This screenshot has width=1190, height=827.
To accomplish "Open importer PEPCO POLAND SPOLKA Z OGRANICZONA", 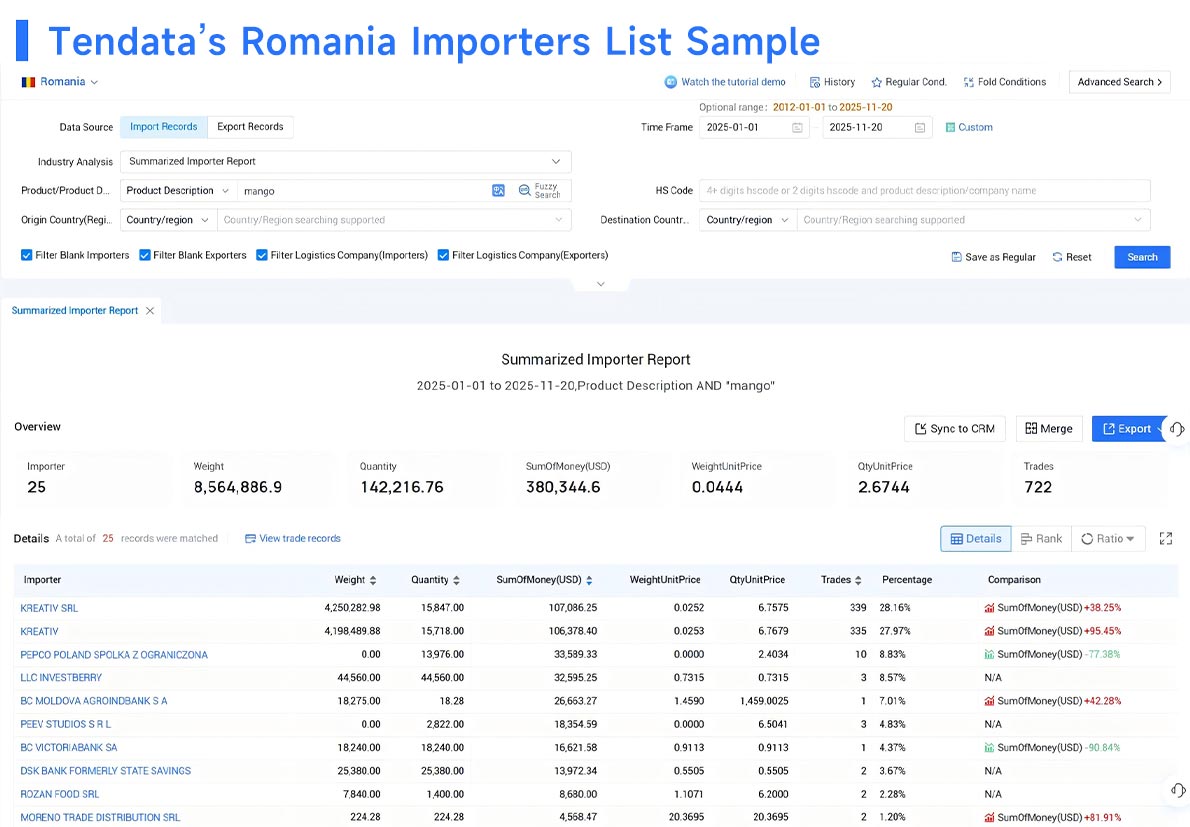I will tap(114, 655).
